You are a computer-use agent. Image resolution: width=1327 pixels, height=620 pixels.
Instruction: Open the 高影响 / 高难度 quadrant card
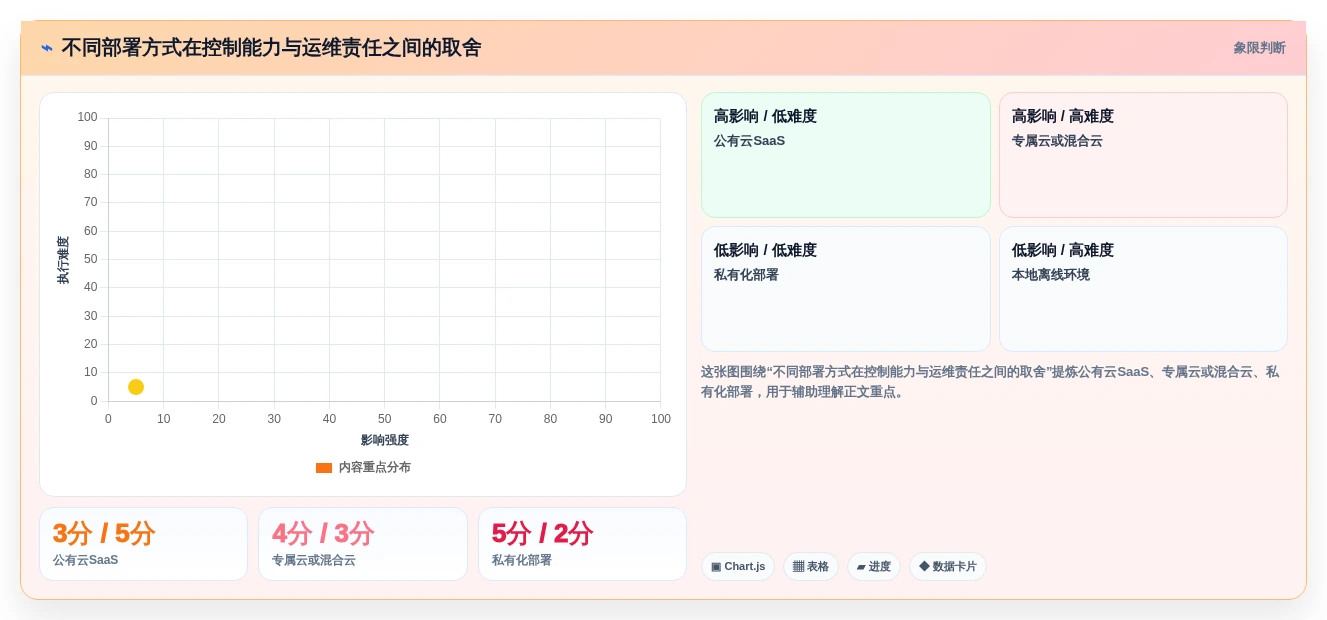click(1143, 155)
